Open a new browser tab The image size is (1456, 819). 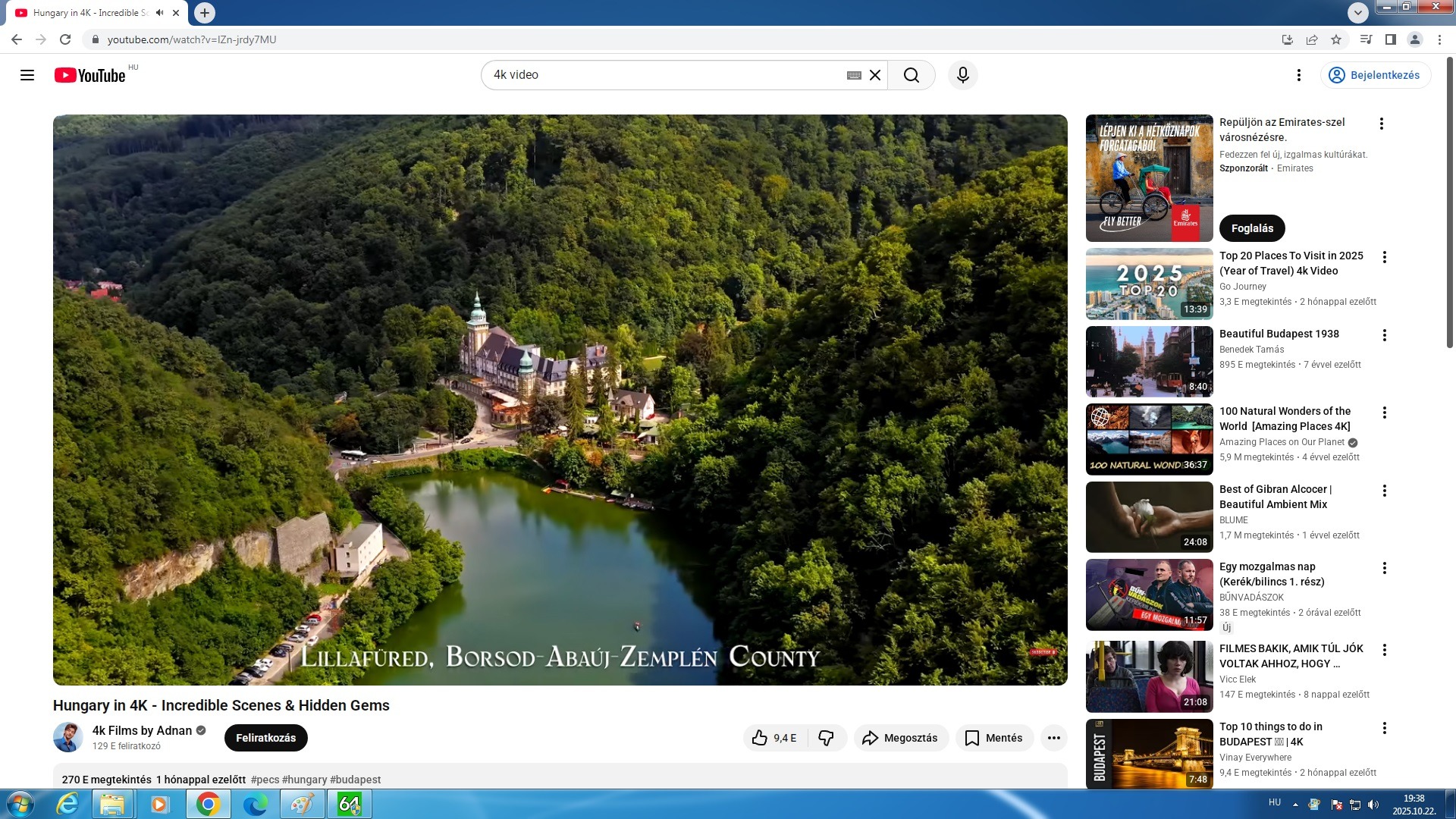coord(204,13)
